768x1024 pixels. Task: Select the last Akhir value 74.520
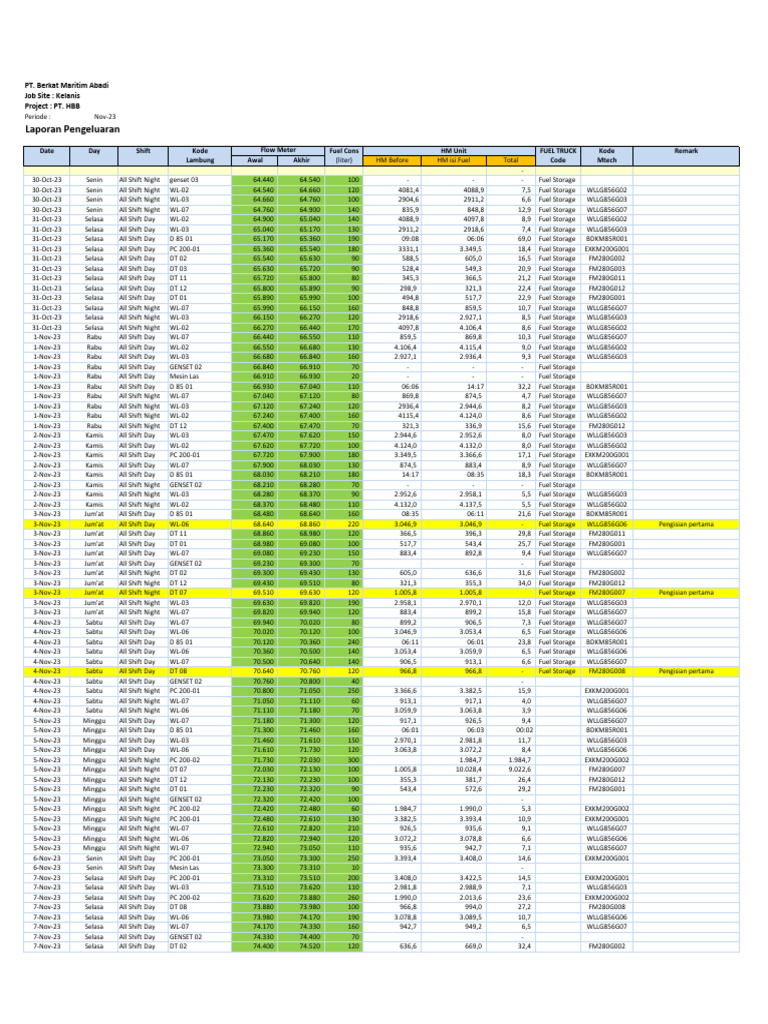[310, 946]
